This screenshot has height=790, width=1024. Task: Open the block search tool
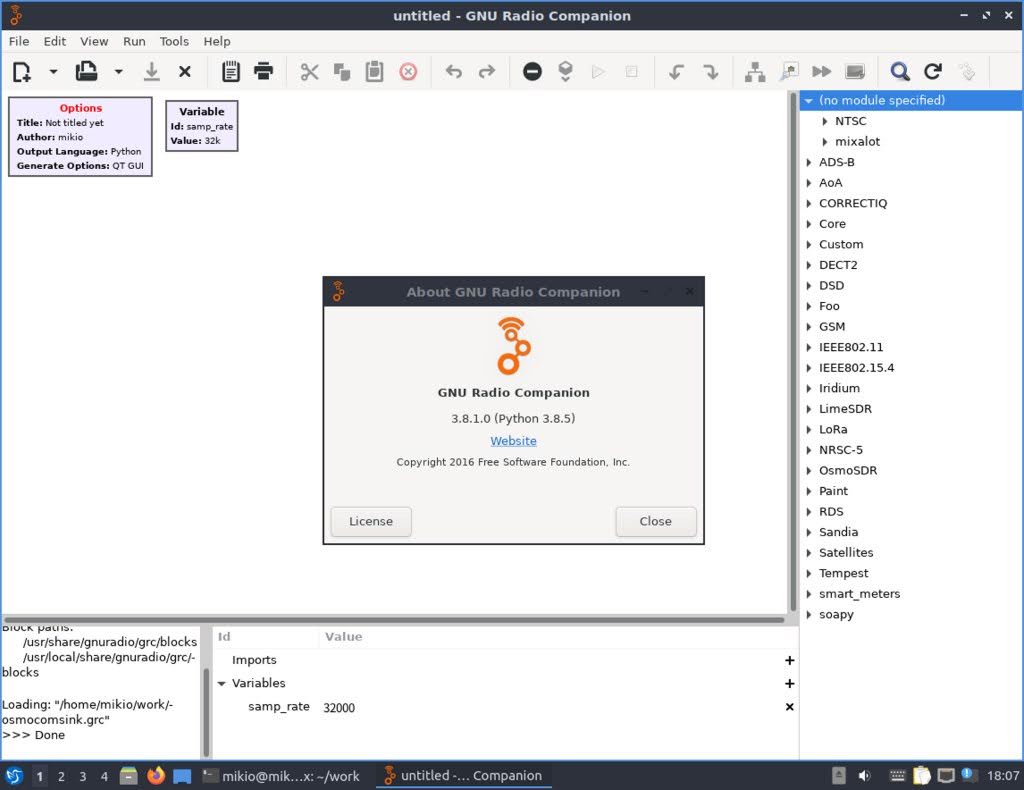[x=899, y=71]
